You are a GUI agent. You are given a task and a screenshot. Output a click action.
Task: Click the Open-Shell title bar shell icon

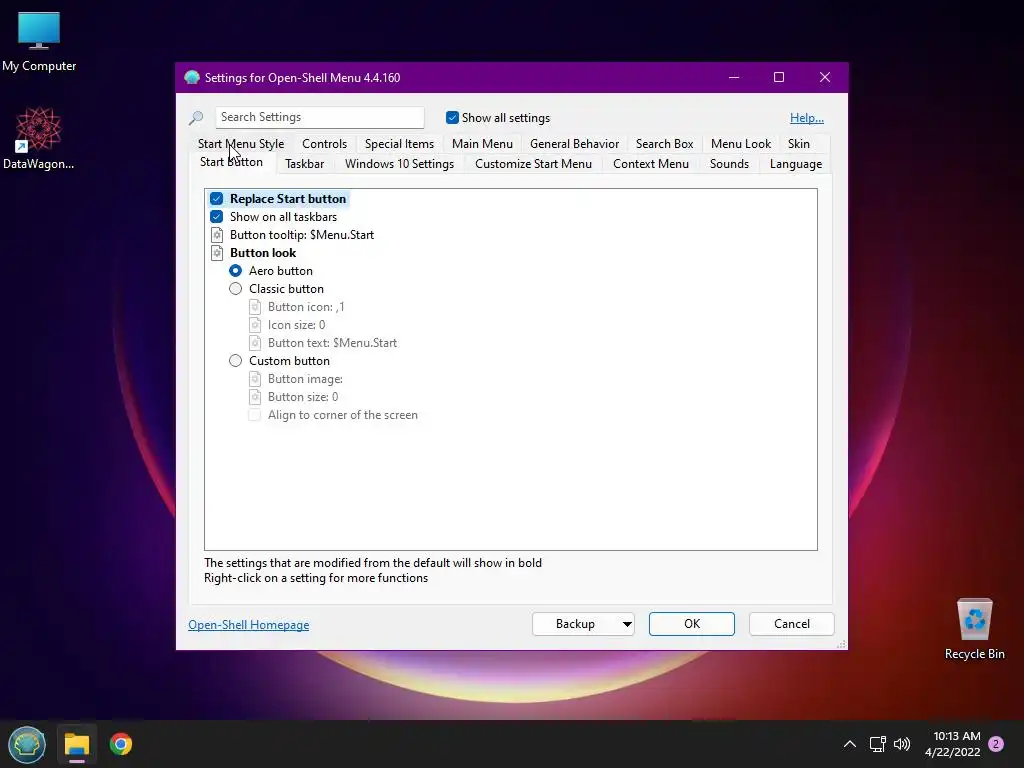coord(192,77)
